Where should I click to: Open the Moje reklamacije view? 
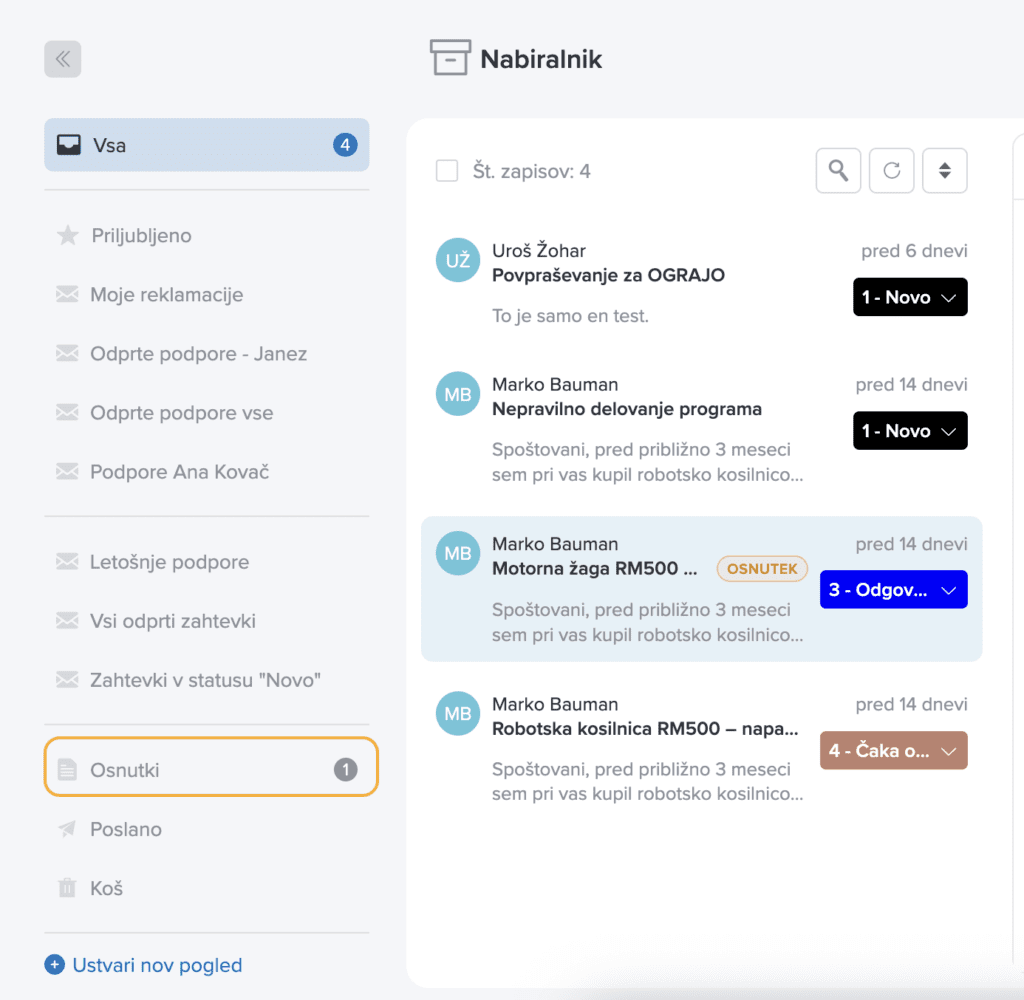[166, 295]
